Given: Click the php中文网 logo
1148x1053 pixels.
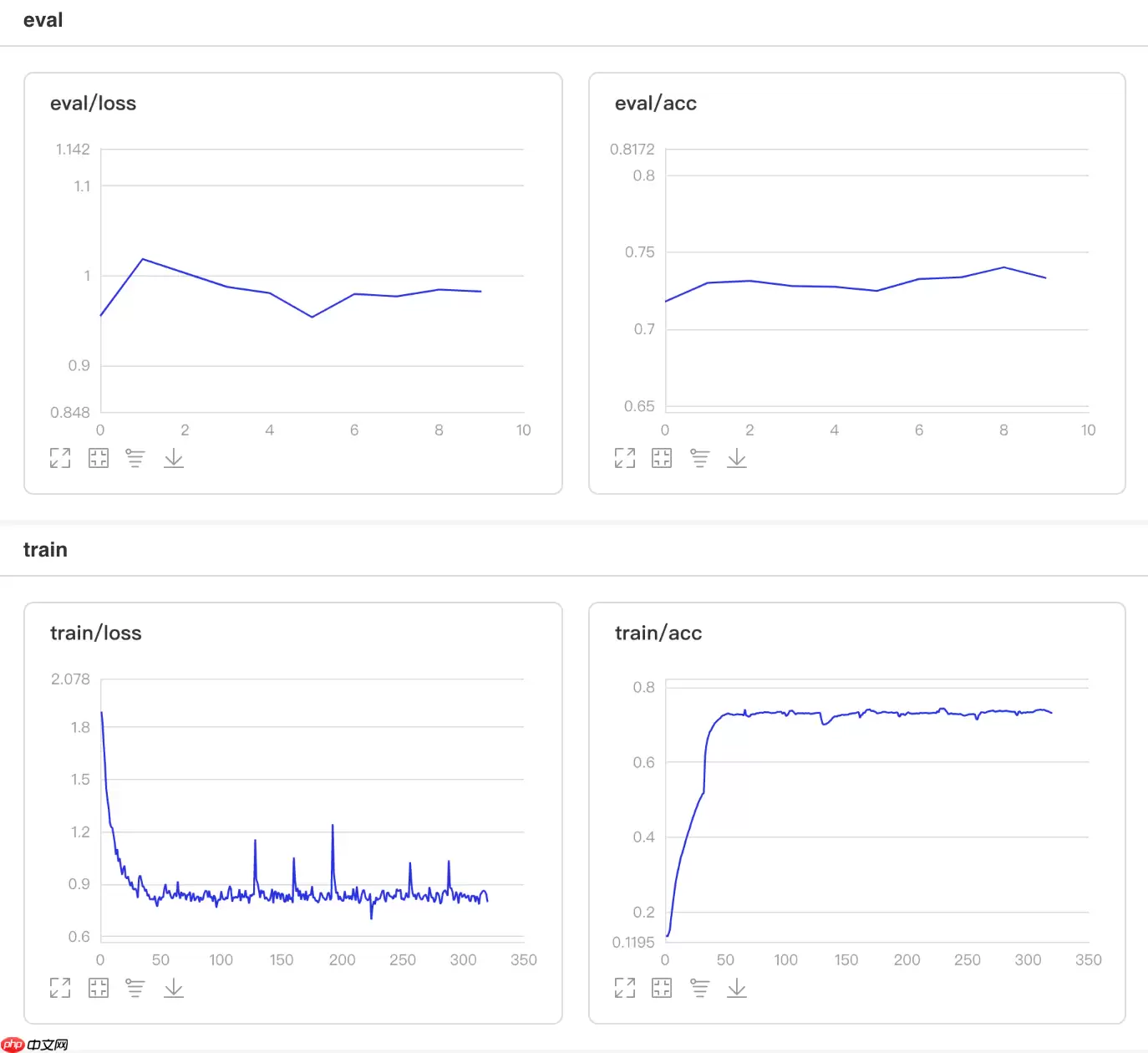Looking at the screenshot, I should pos(35,1044).
